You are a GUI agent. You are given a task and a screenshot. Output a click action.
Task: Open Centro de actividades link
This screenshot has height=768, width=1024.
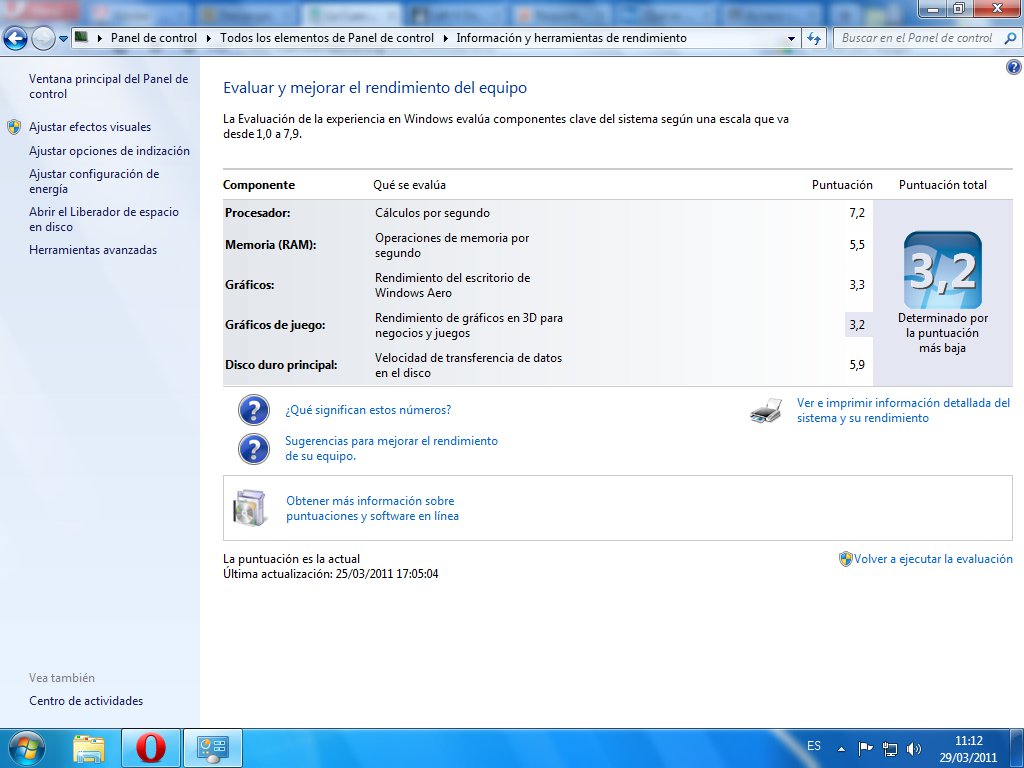86,701
